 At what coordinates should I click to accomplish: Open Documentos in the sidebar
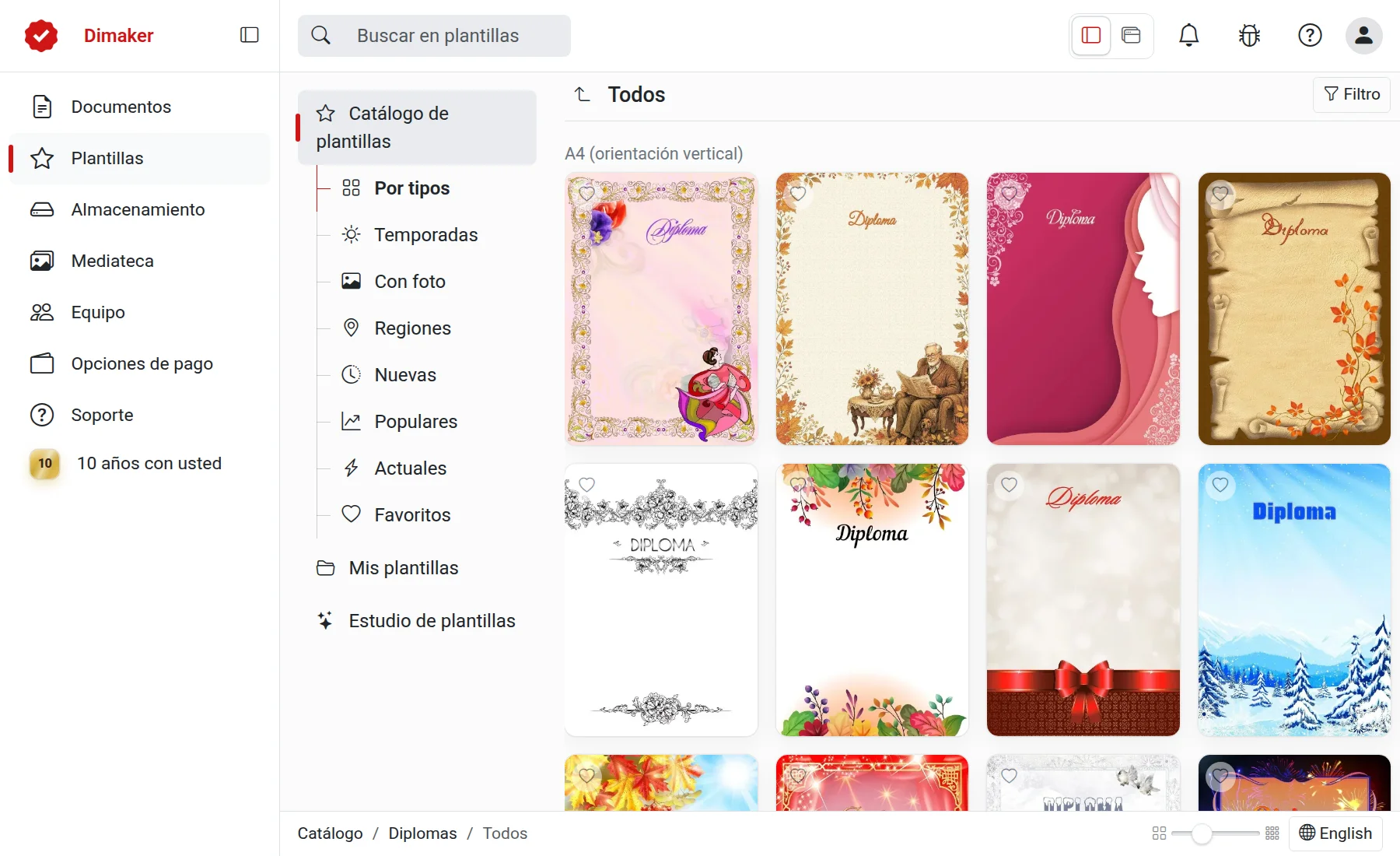pyautogui.click(x=139, y=107)
